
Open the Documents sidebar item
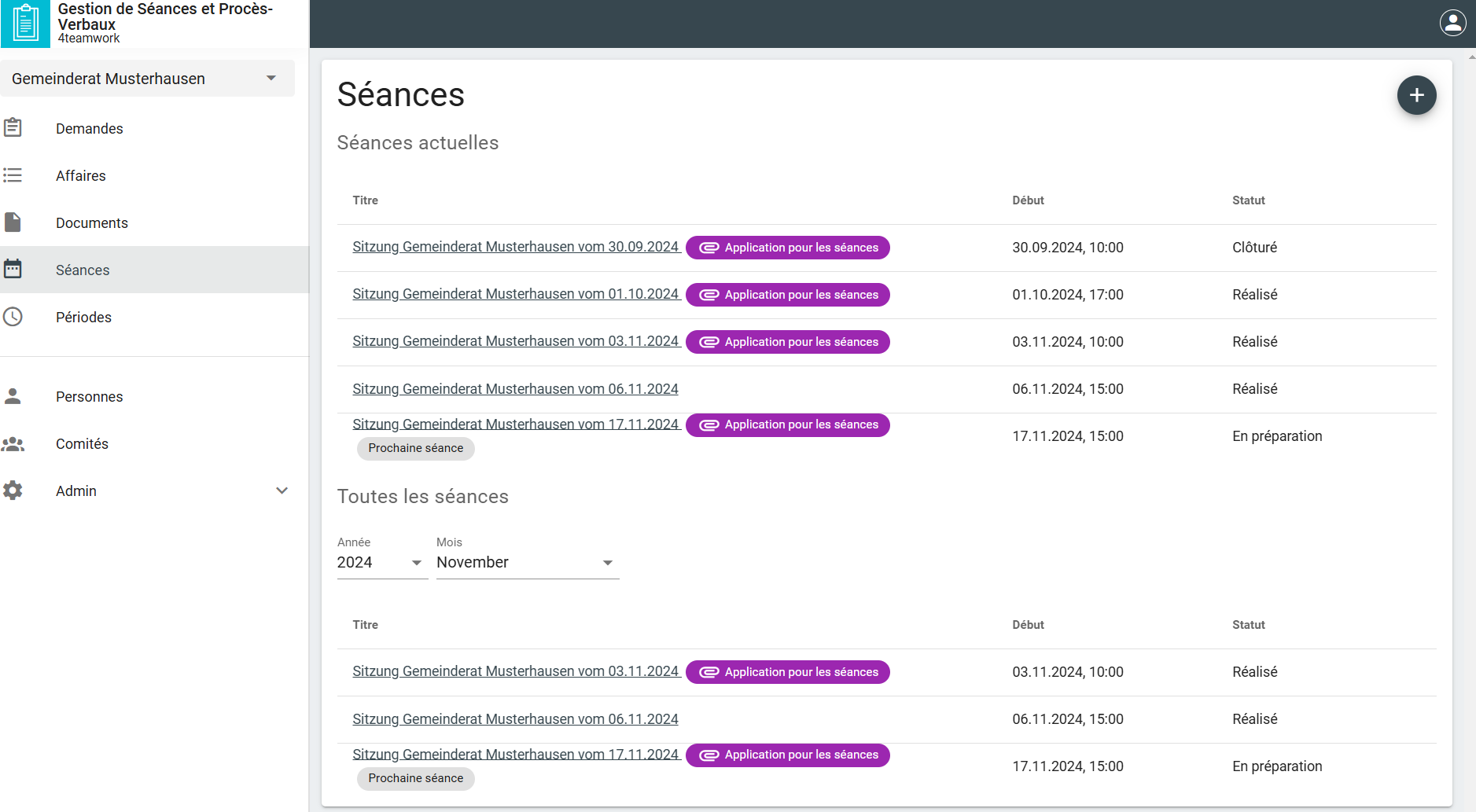(91, 223)
